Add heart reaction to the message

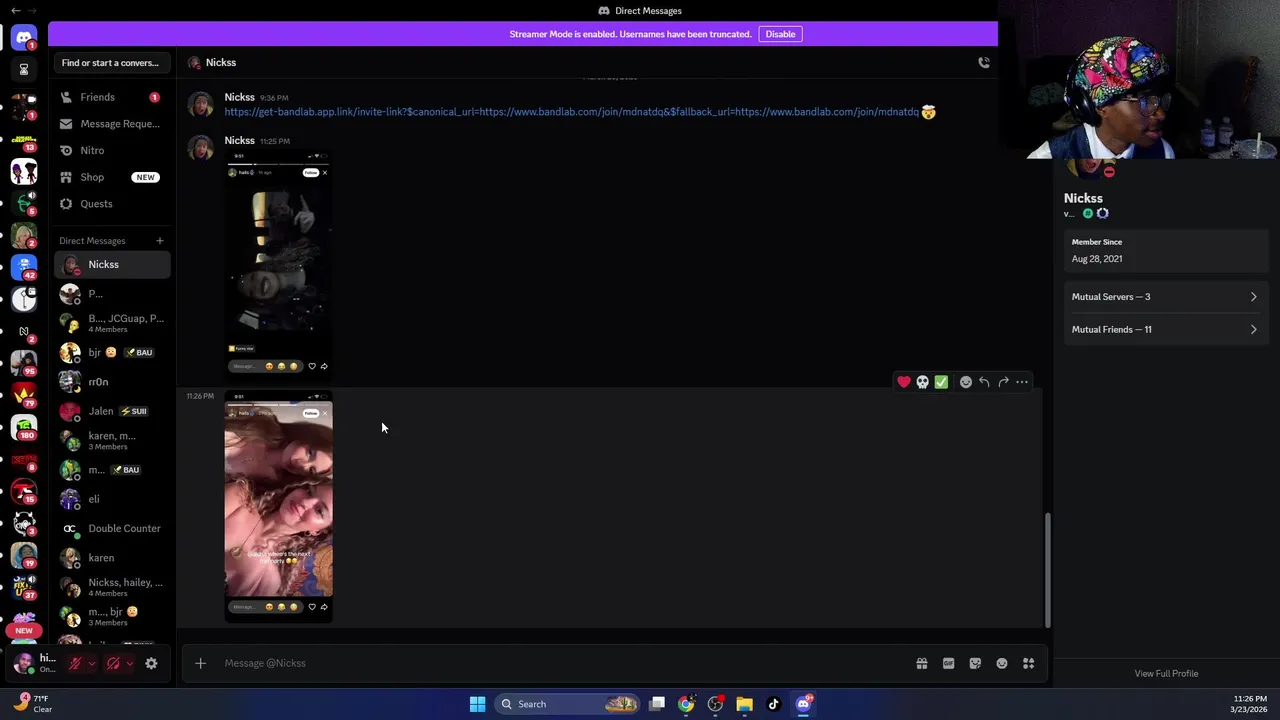pyautogui.click(x=904, y=382)
